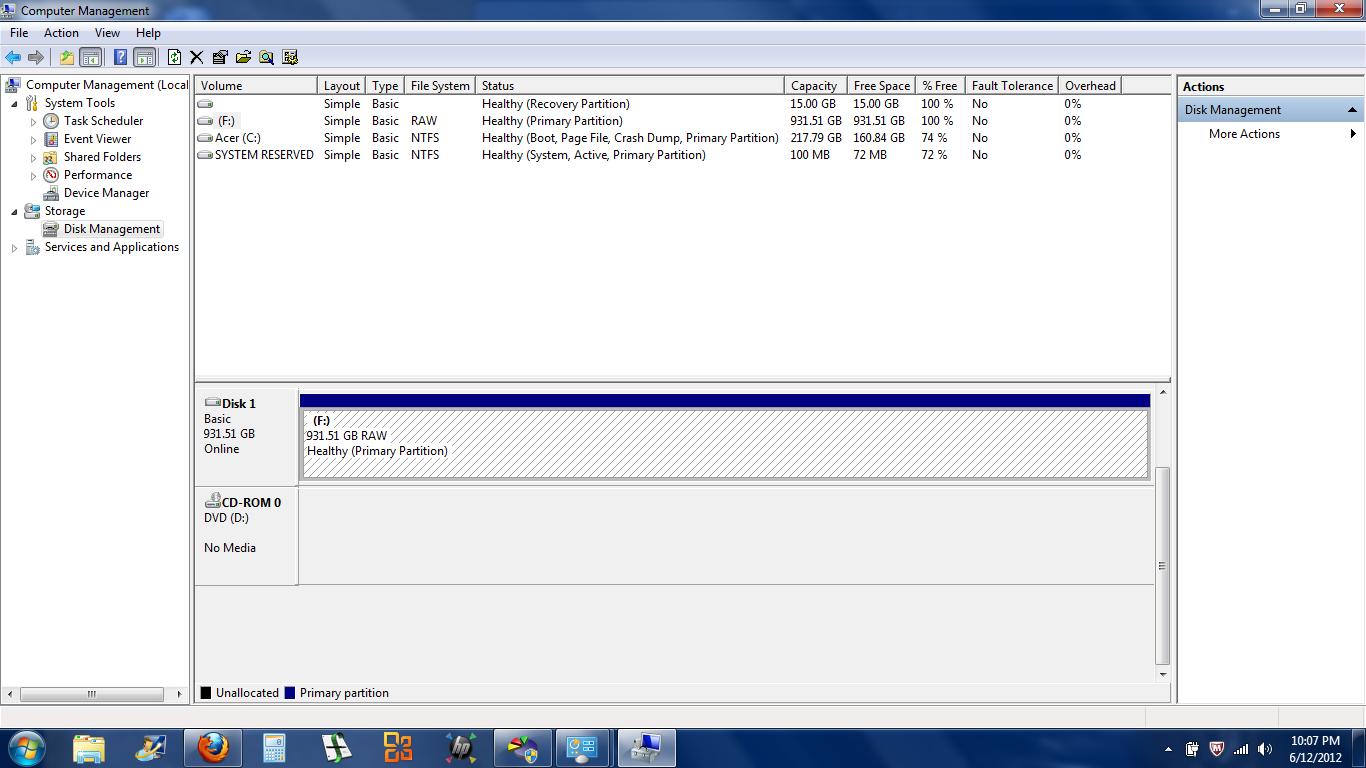The height and width of the screenshot is (768, 1366).
Task: Open the View menu
Action: click(107, 33)
